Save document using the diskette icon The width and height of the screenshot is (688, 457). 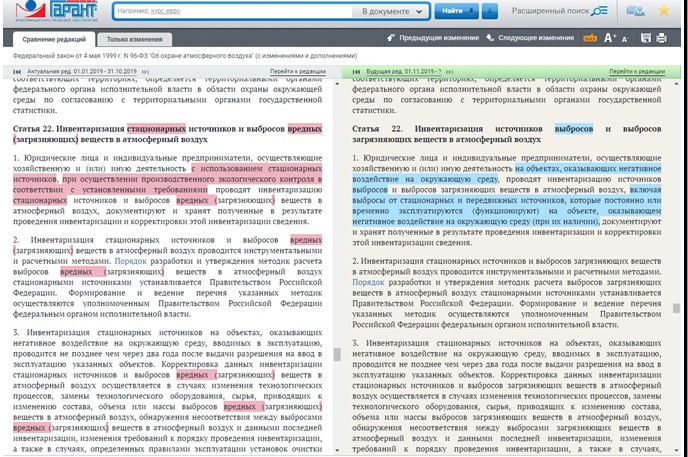coord(644,38)
